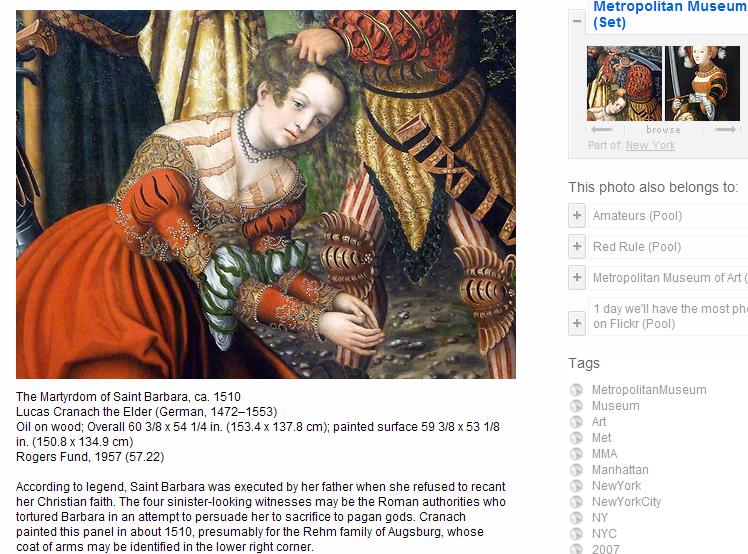Click the globe icon beside MetropolitanMuseum tag

coord(576,390)
